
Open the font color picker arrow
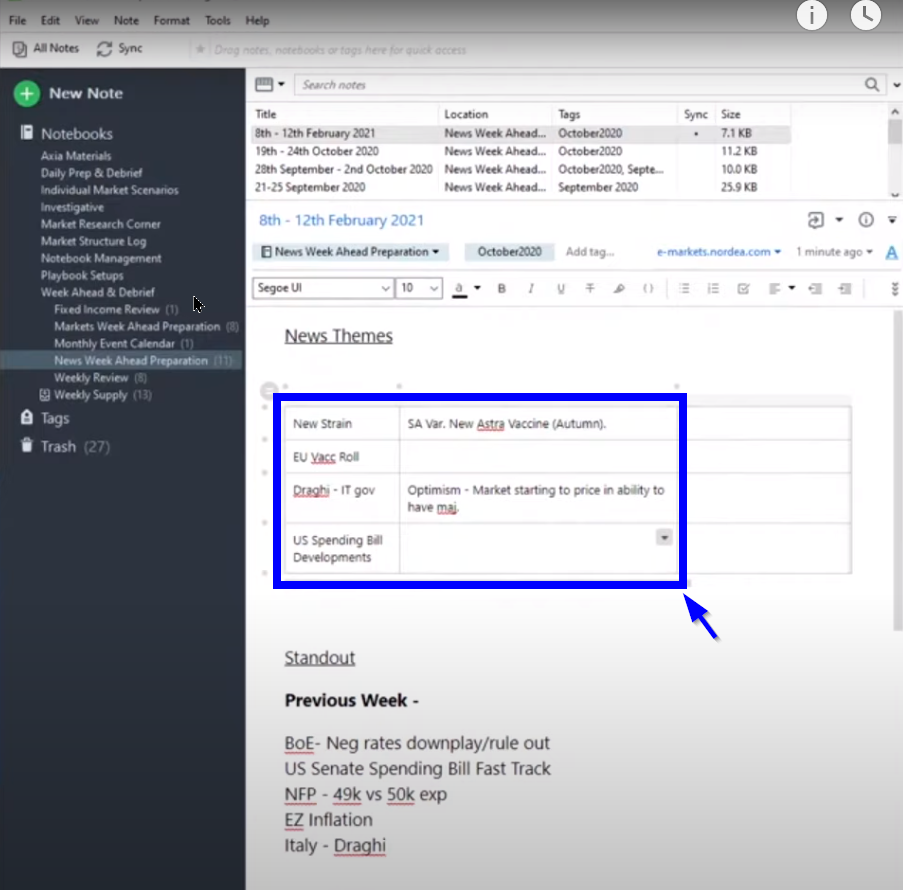[x=477, y=288]
